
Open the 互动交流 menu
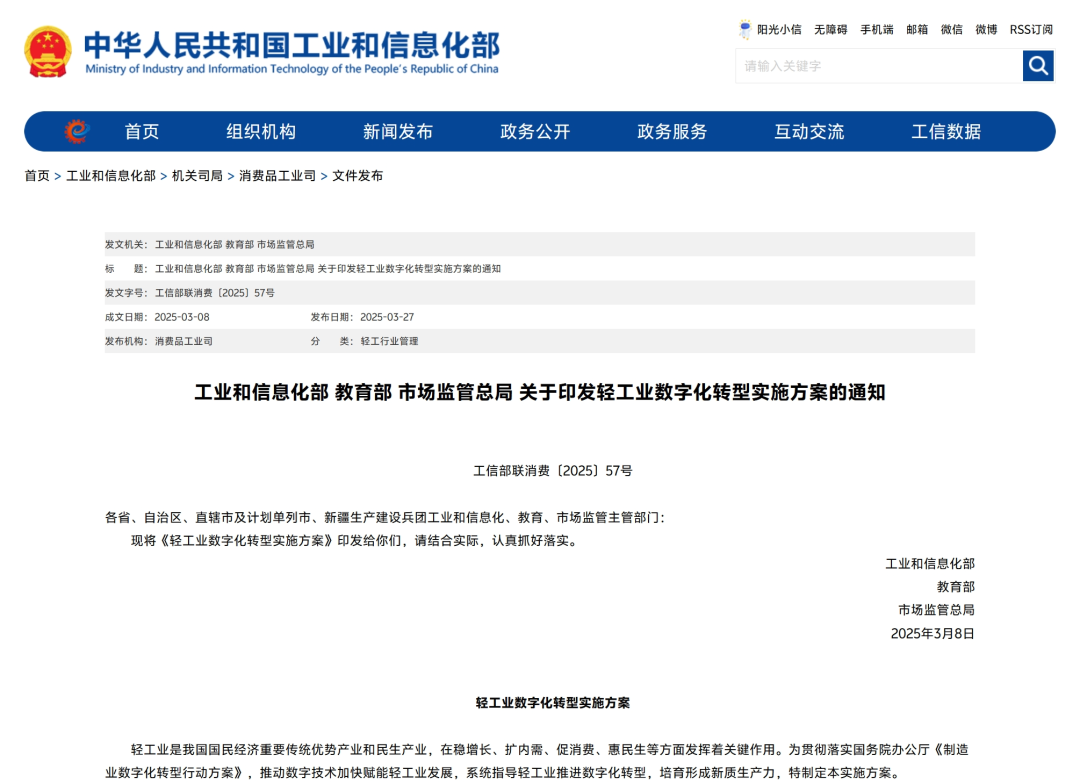[x=810, y=131]
